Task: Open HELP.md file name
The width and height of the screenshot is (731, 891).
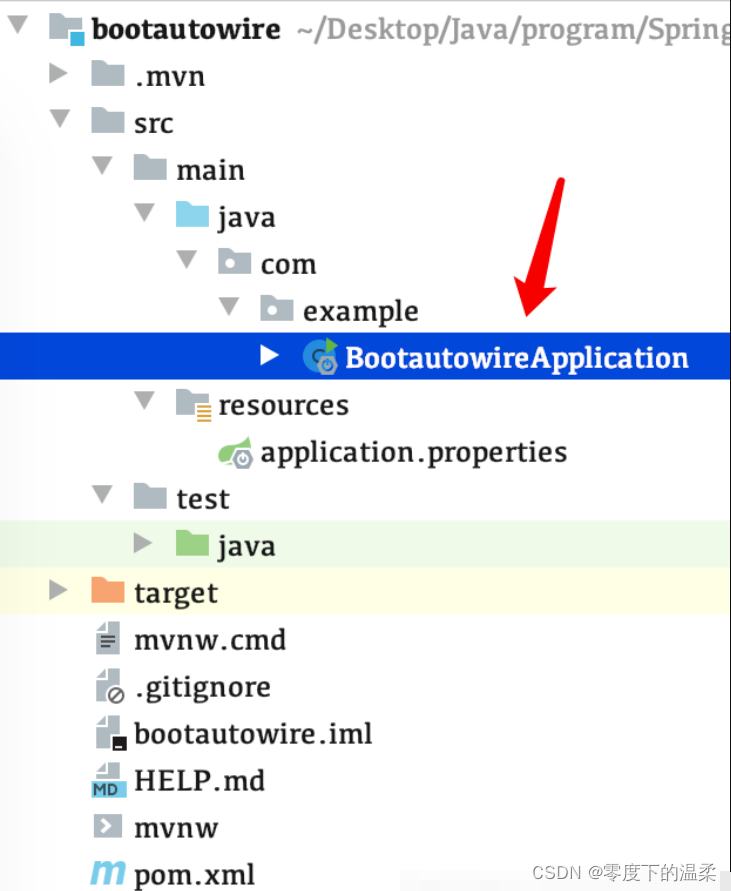Action: pos(200,781)
